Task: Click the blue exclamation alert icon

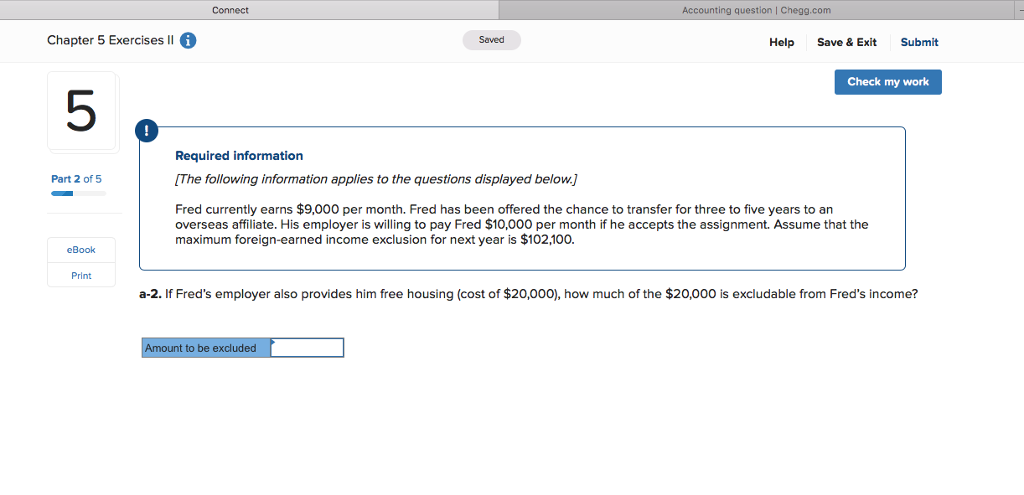Action: [x=149, y=131]
